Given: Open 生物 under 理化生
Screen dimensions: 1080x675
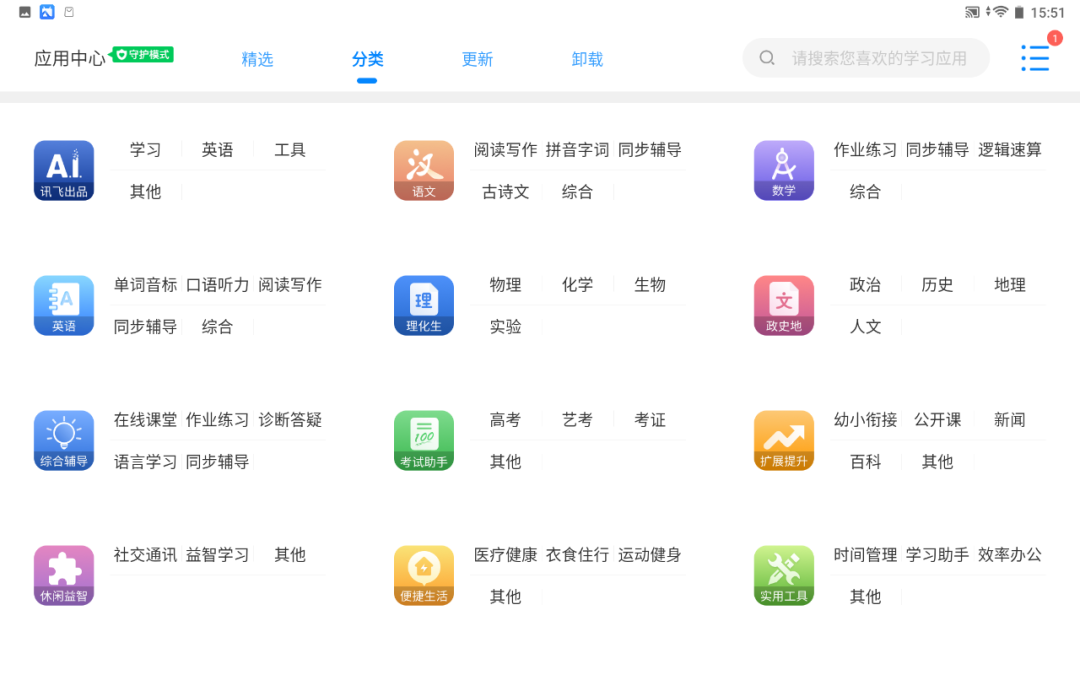Looking at the screenshot, I should click(x=650, y=285).
